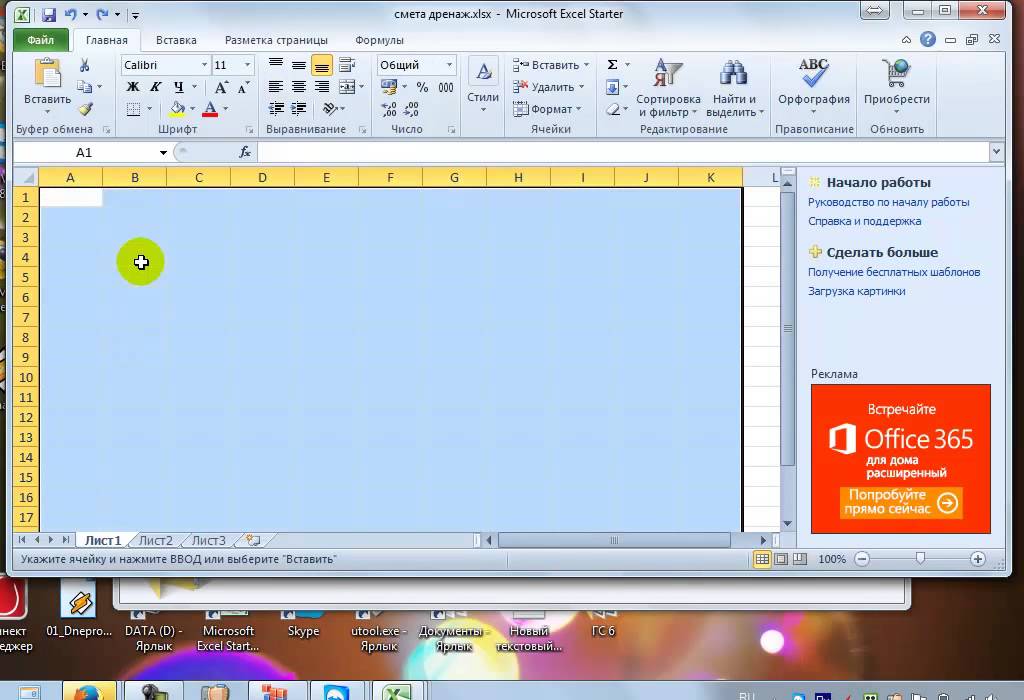Toggle wrap text button

tap(347, 65)
